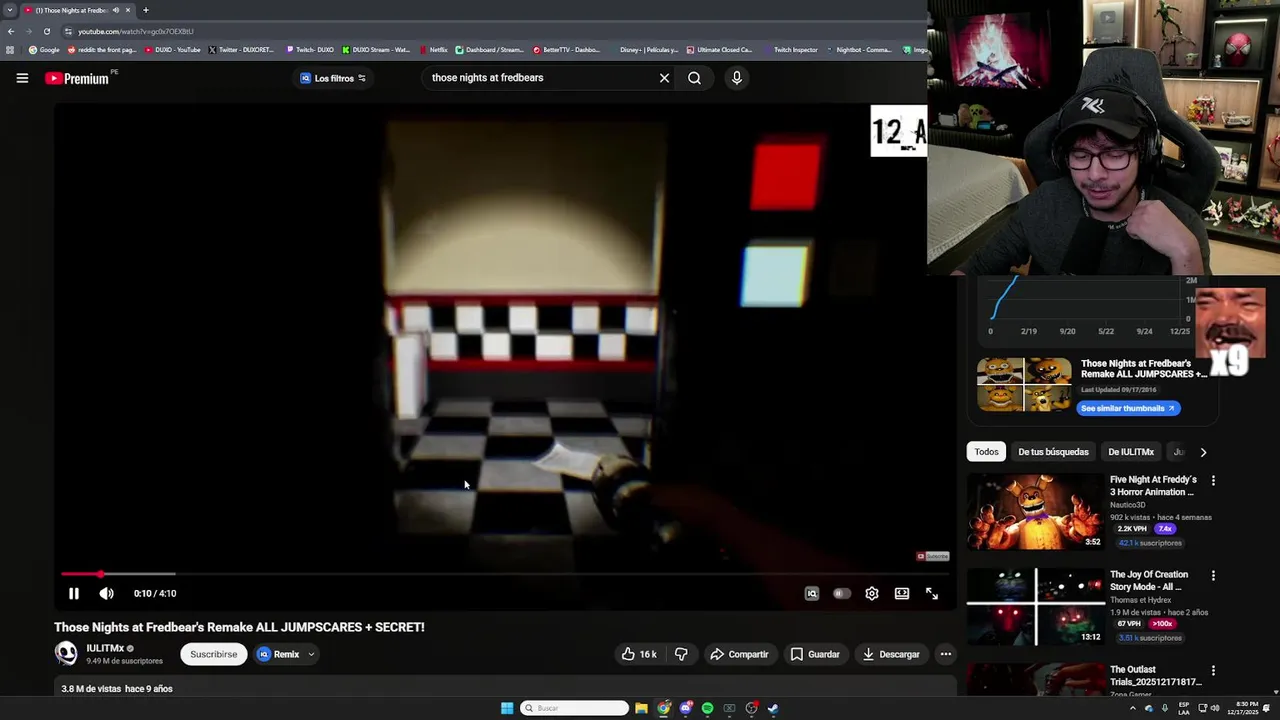
Task: Open Spotify from the taskbar
Action: pyautogui.click(x=707, y=708)
